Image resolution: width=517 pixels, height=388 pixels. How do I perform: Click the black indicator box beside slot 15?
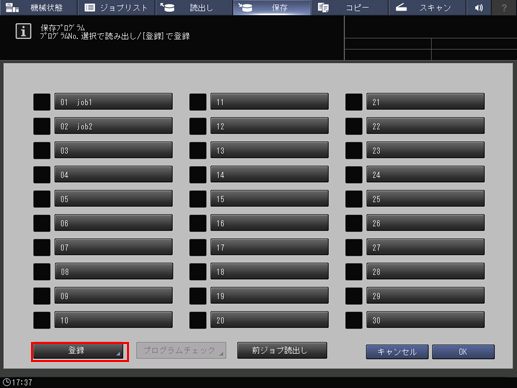pyautogui.click(x=198, y=199)
